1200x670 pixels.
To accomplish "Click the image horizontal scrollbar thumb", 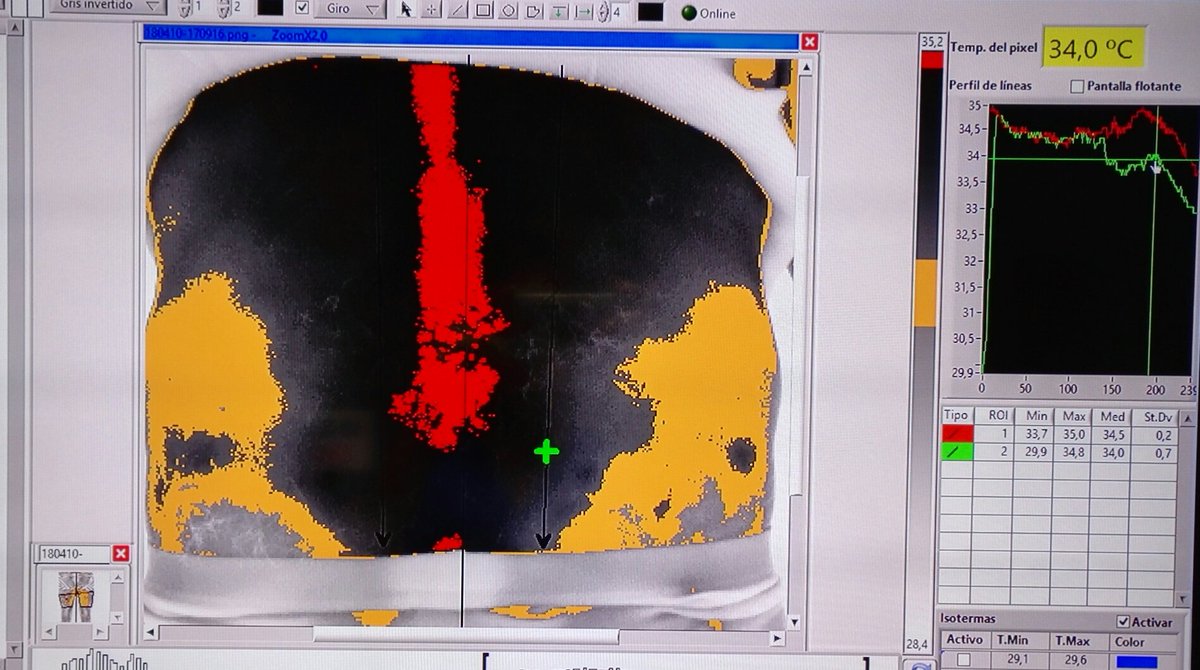I will tap(465, 635).
